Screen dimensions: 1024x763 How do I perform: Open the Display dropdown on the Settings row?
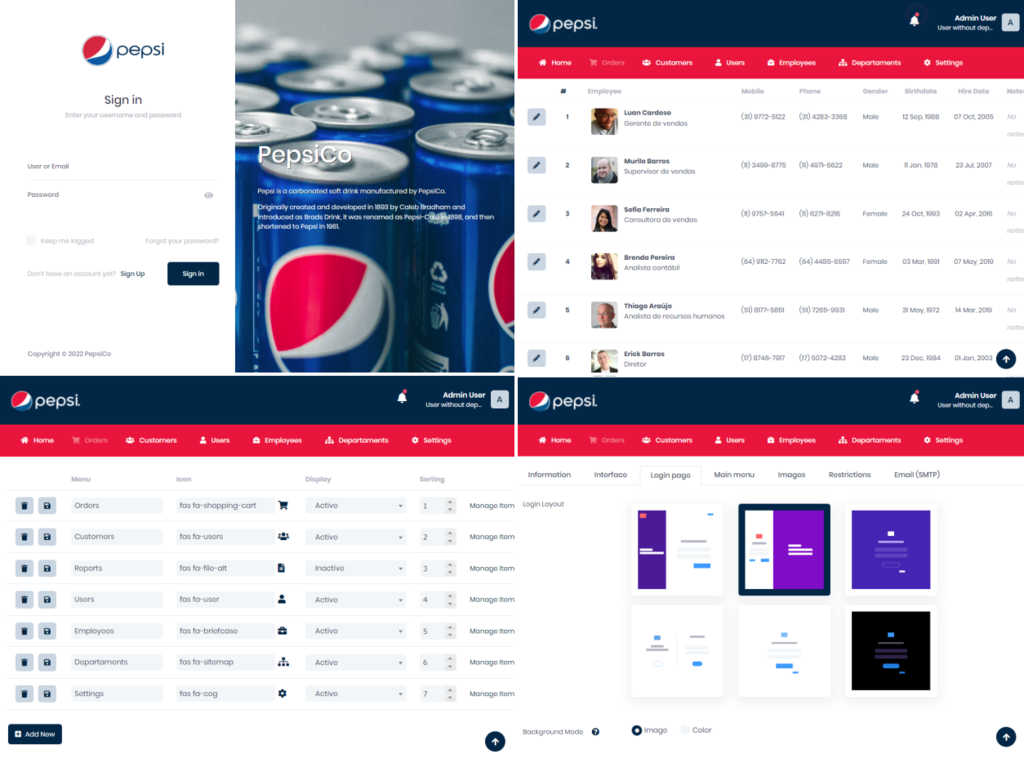[356, 694]
